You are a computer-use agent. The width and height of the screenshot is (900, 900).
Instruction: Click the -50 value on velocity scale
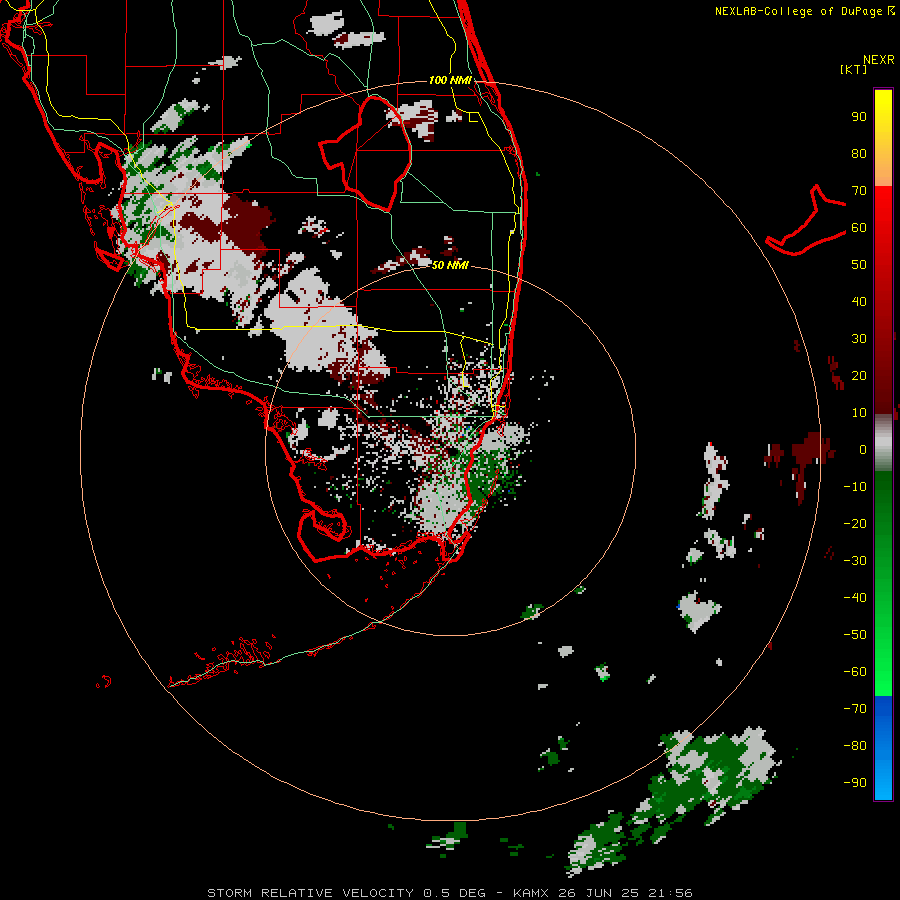pos(855,635)
